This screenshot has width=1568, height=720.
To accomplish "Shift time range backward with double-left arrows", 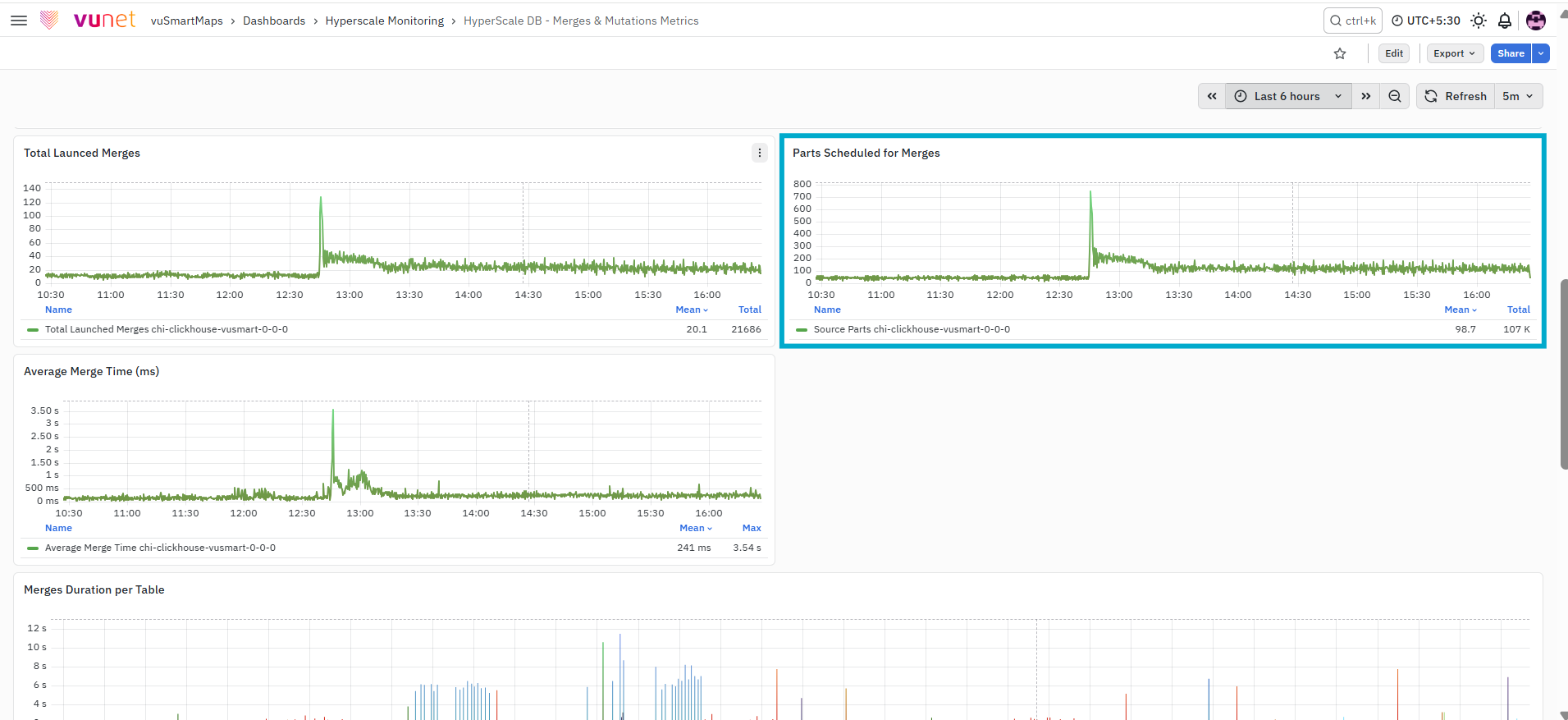I will tap(1212, 96).
